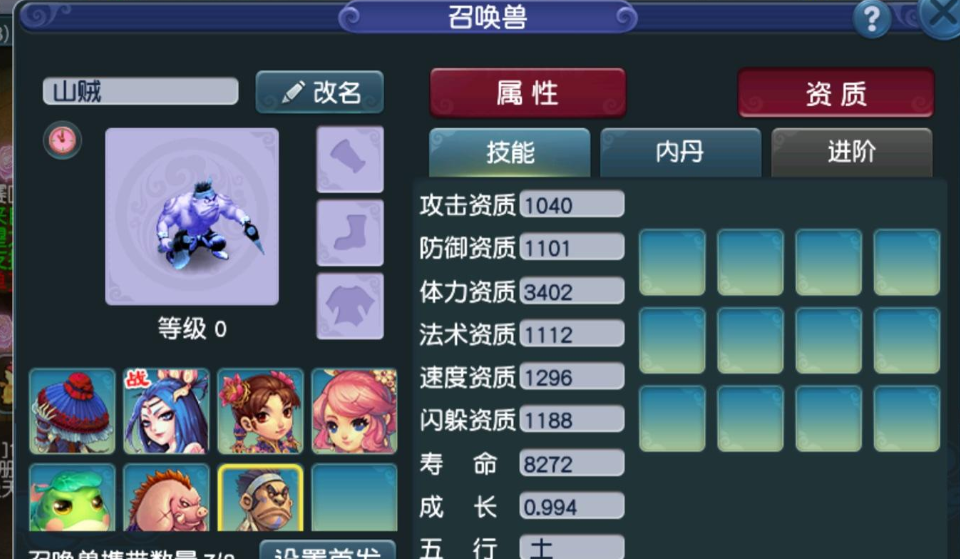Select the armor shirt equipment slot

pos(350,306)
